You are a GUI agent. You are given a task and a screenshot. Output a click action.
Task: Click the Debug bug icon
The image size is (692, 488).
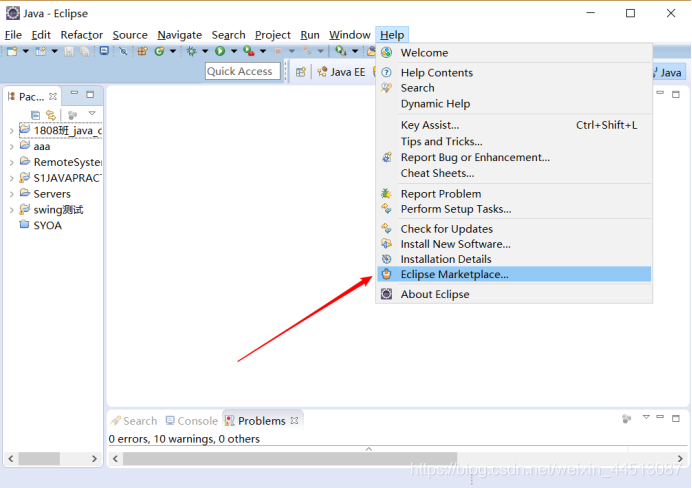[191, 51]
